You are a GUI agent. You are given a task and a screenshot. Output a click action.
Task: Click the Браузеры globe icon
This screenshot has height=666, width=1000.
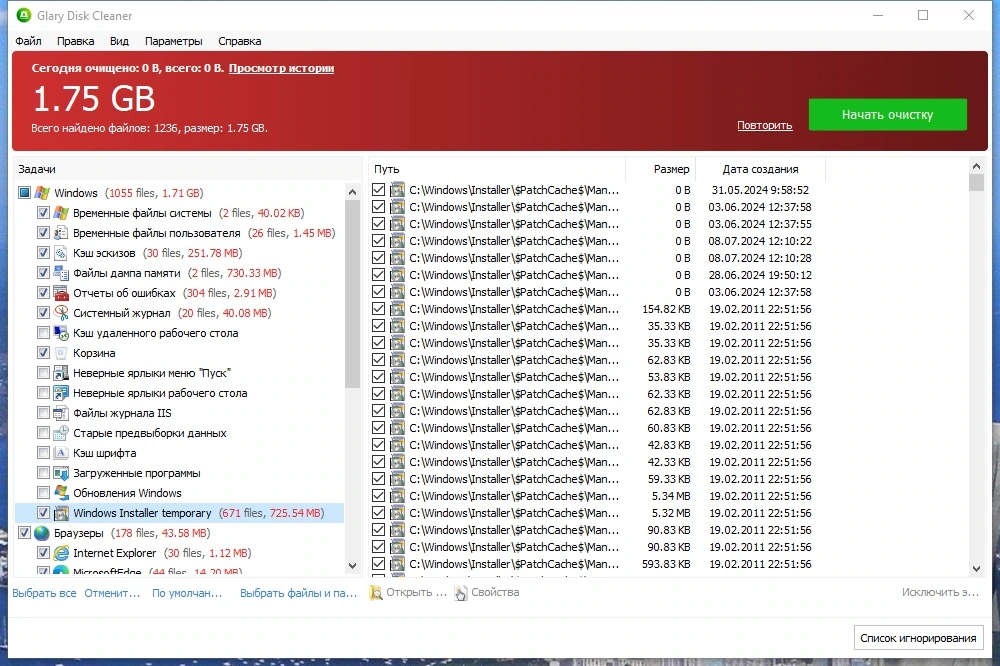42,533
